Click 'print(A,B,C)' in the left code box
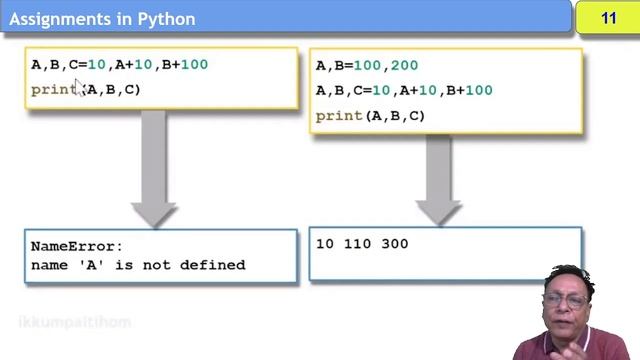640x360 pixels. tap(86, 89)
